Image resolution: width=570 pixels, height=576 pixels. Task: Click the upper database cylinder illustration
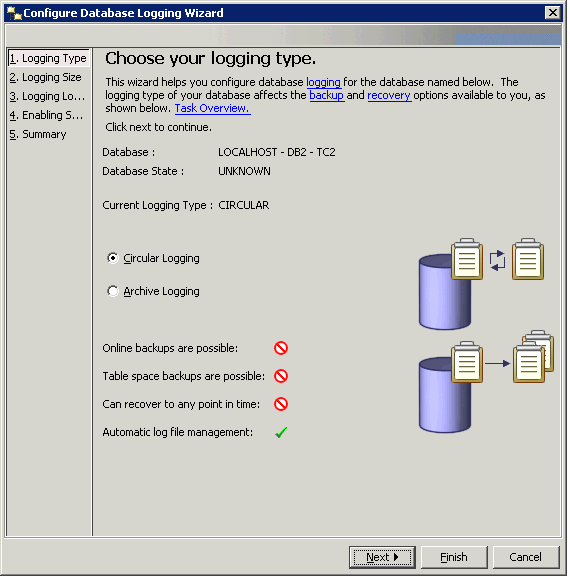coord(445,292)
